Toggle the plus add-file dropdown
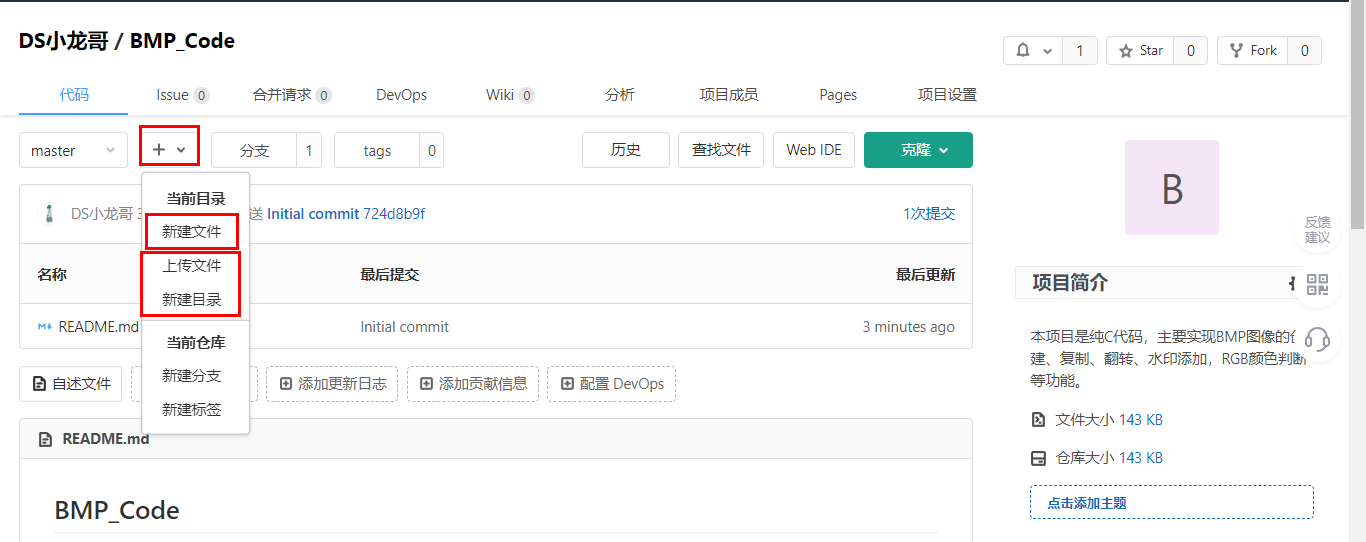 coord(169,150)
